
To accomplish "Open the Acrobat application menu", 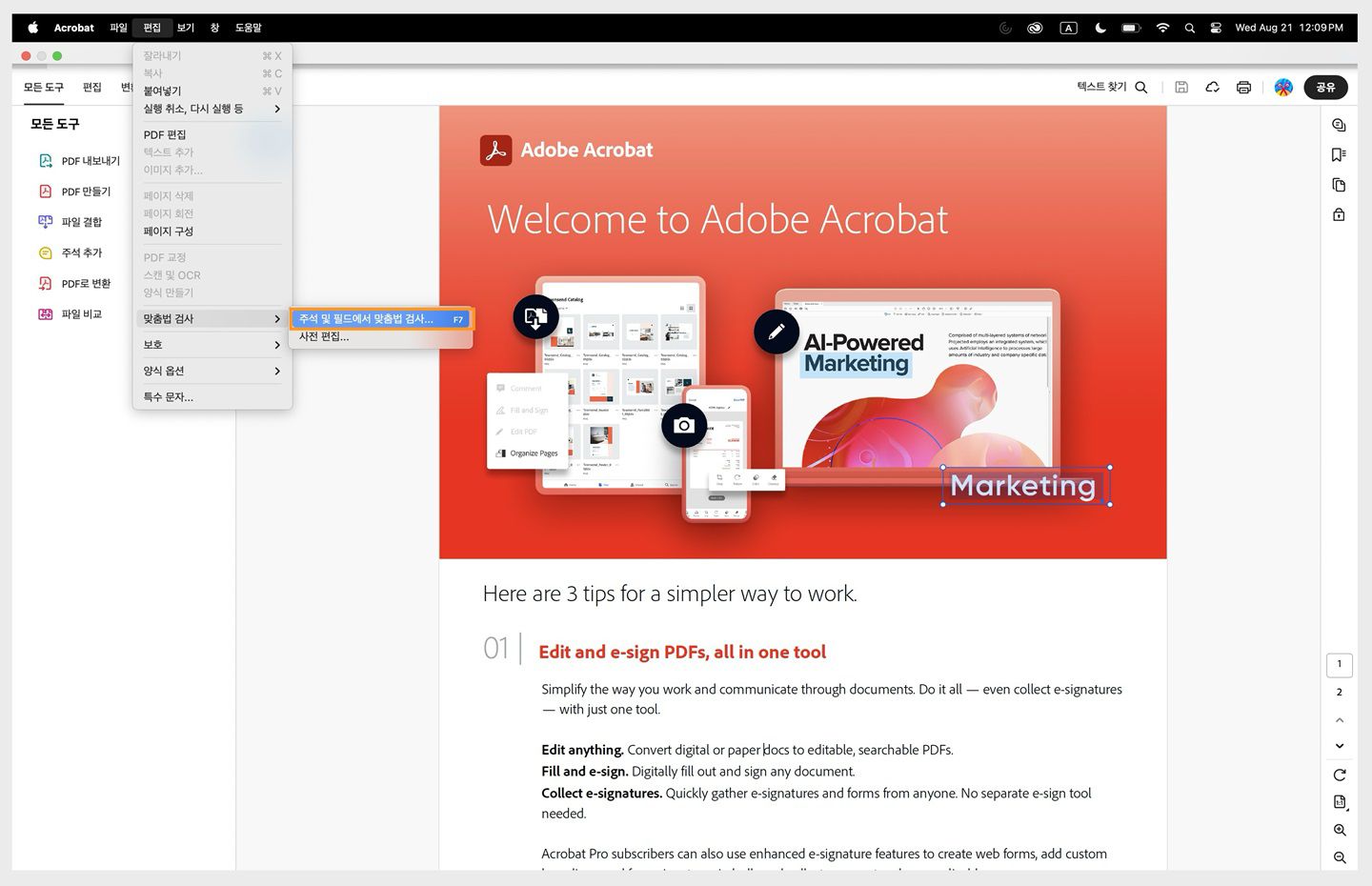I will click(x=73, y=28).
